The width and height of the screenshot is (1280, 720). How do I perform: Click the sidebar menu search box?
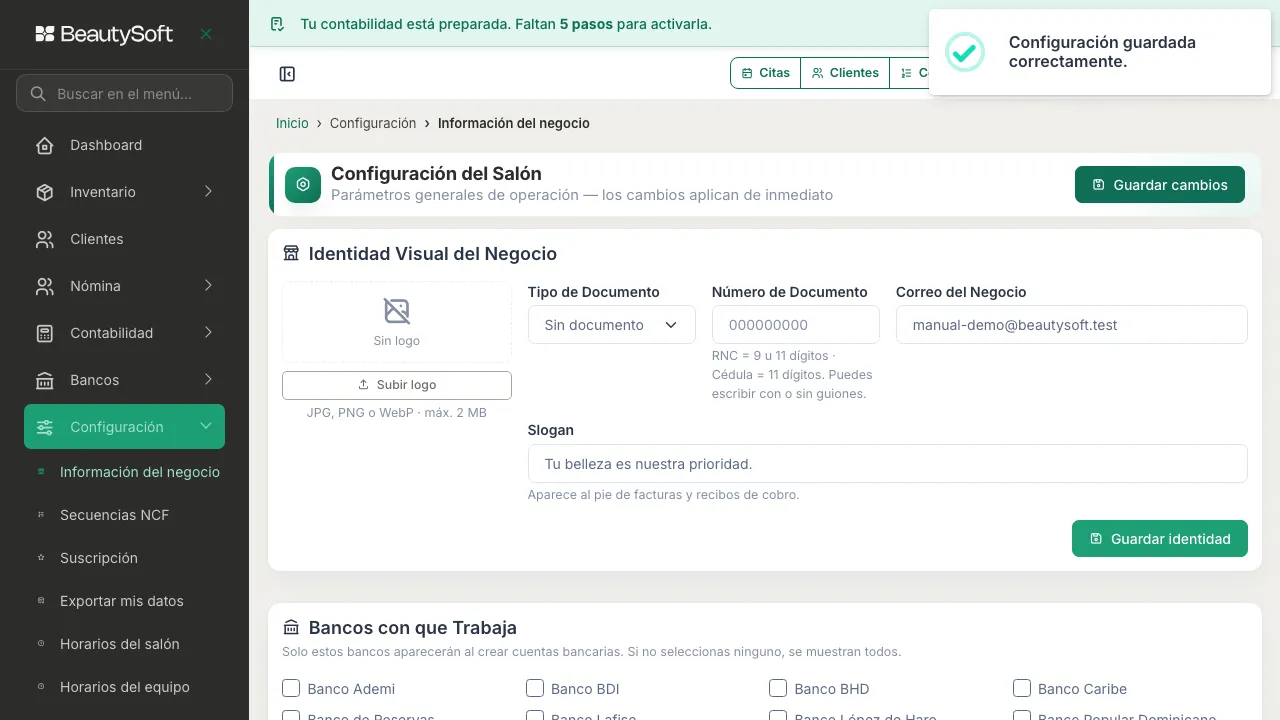point(124,94)
